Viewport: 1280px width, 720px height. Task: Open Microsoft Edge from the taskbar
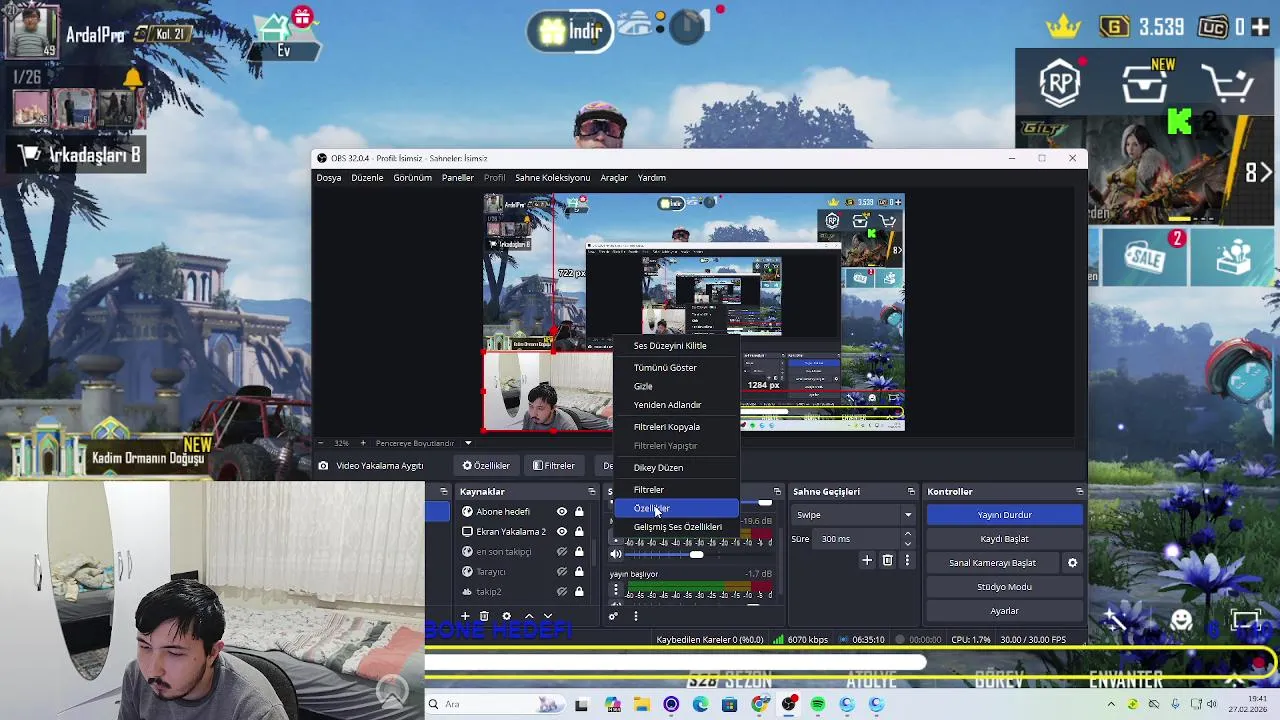pyautogui.click(x=700, y=705)
